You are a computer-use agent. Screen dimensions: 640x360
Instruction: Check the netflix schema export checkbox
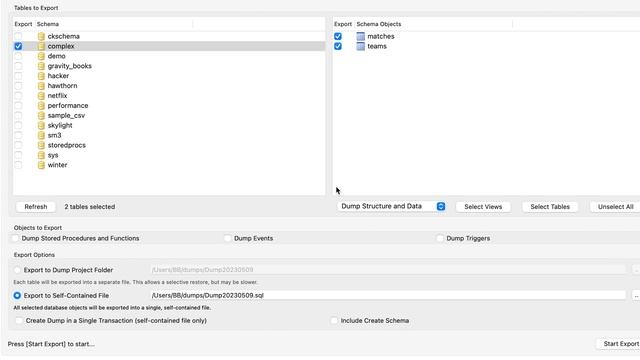click(x=18, y=96)
